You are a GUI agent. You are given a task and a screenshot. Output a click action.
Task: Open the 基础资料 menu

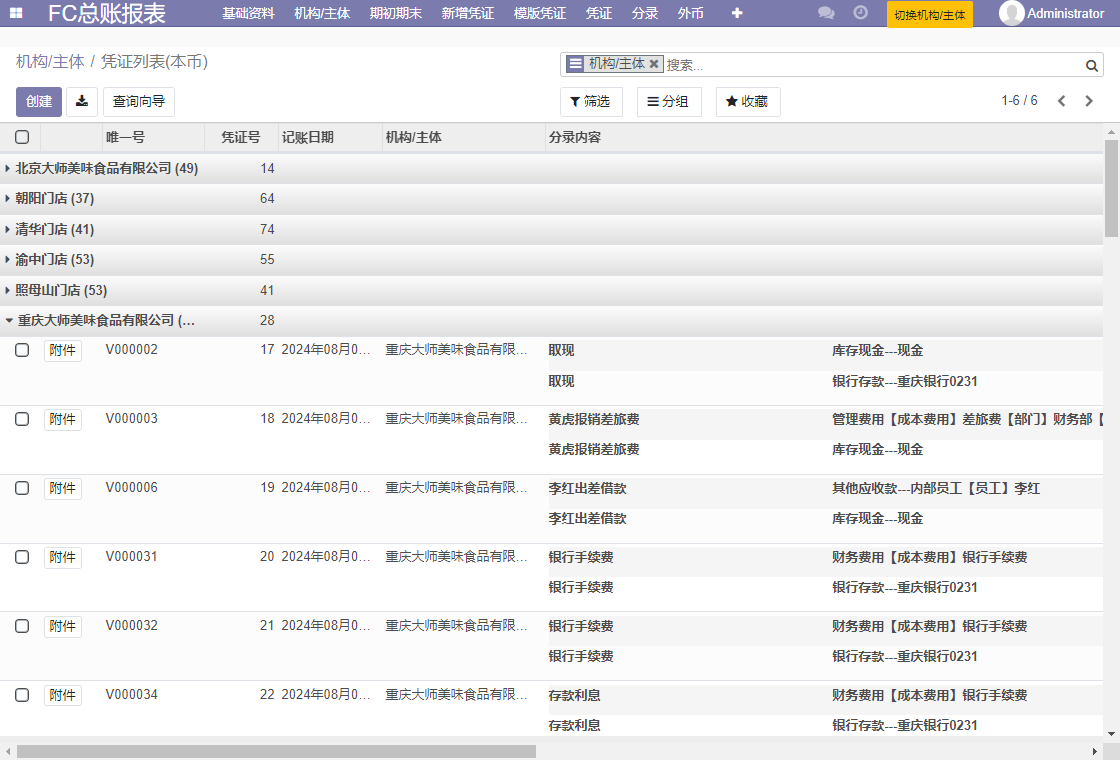249,13
